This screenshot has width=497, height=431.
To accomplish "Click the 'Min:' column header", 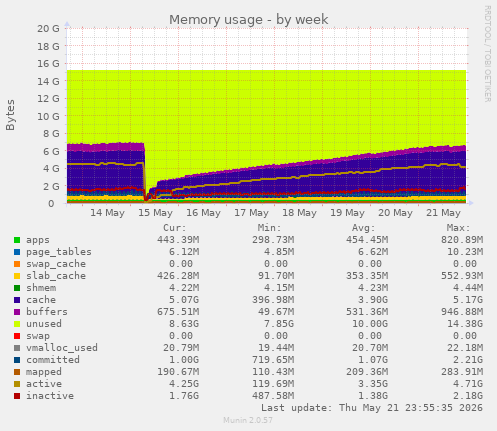I will pyautogui.click(x=269, y=228).
